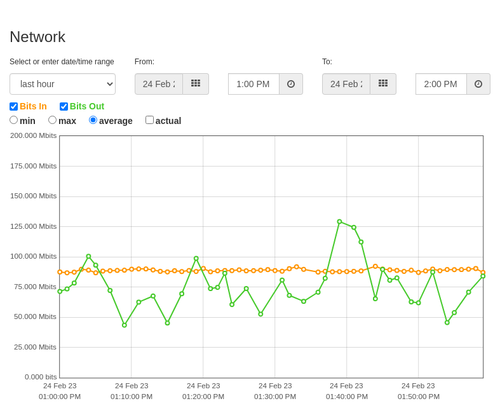
Task: Click the From date field showing 24 Feb
Action: (159, 84)
